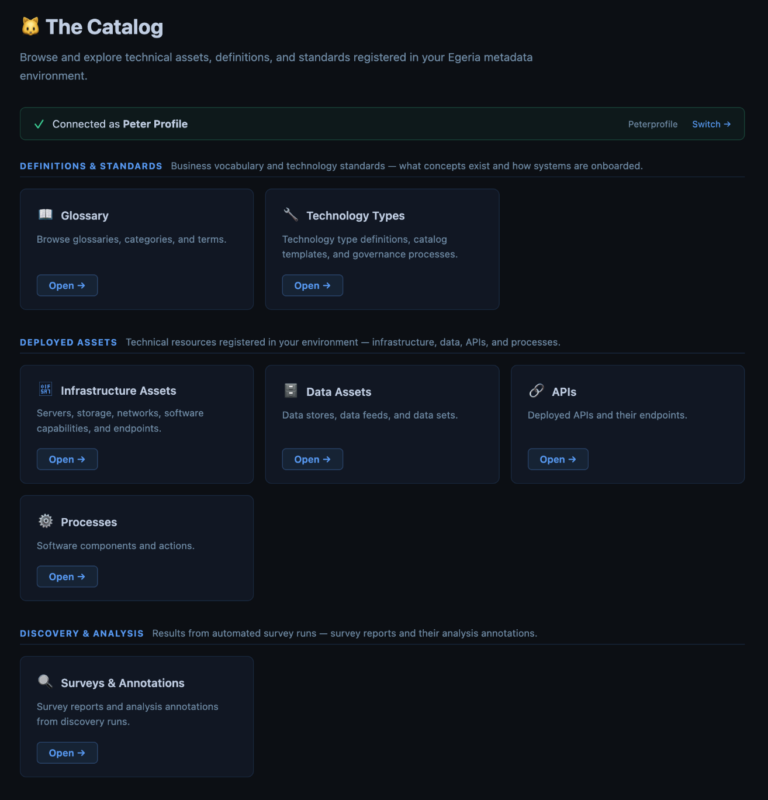Click the Peterprofile username label

tap(653, 124)
